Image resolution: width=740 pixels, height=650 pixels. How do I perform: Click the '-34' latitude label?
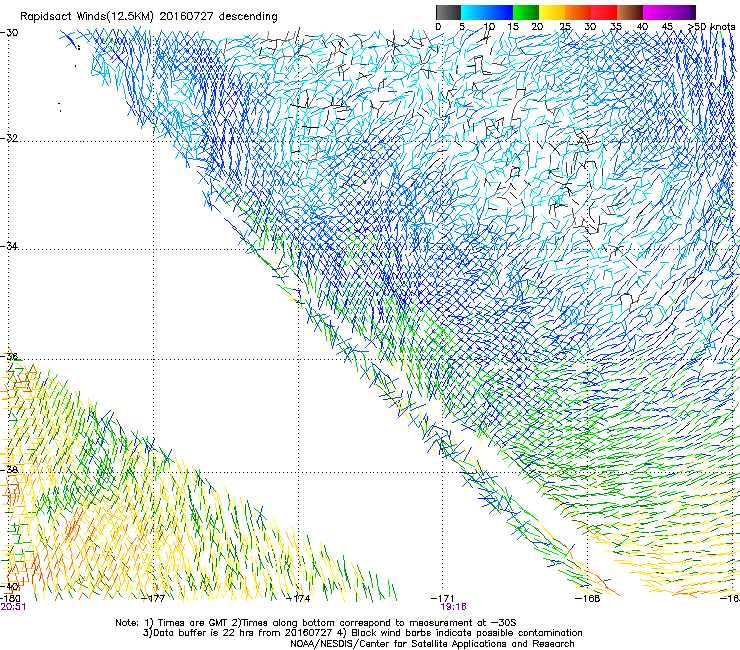pos(10,246)
